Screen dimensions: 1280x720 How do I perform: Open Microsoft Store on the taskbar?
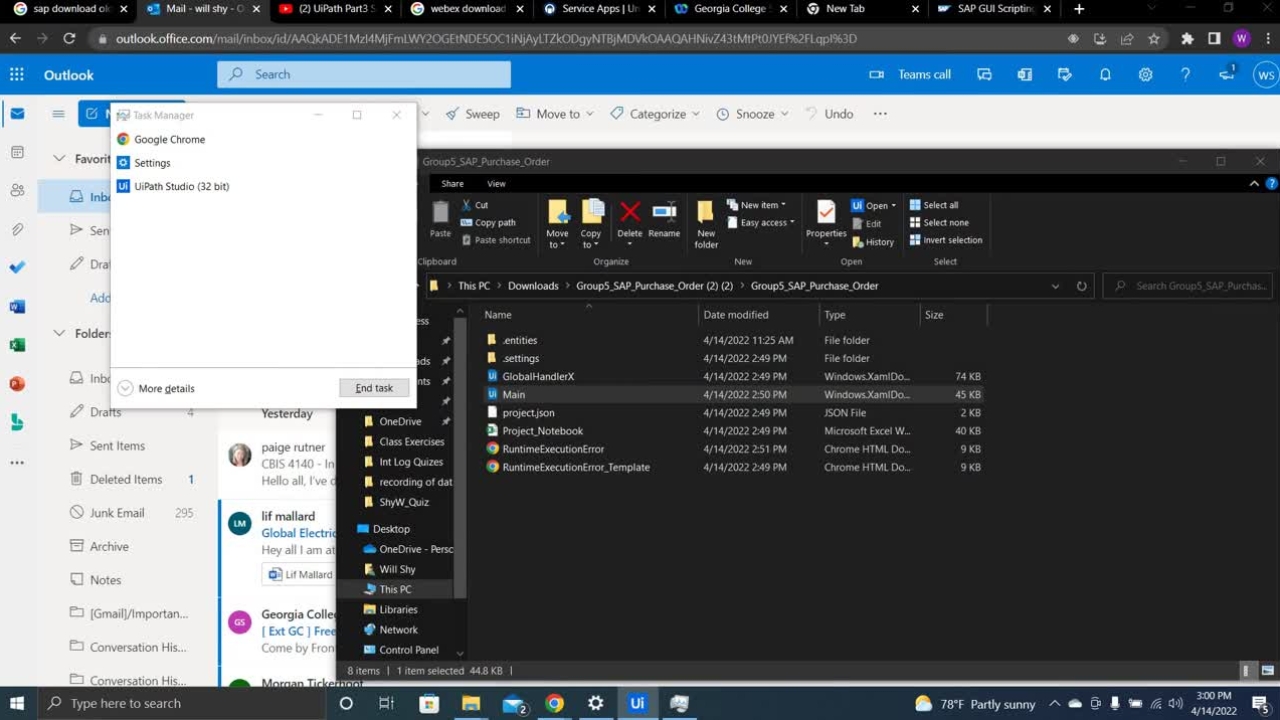click(x=429, y=703)
